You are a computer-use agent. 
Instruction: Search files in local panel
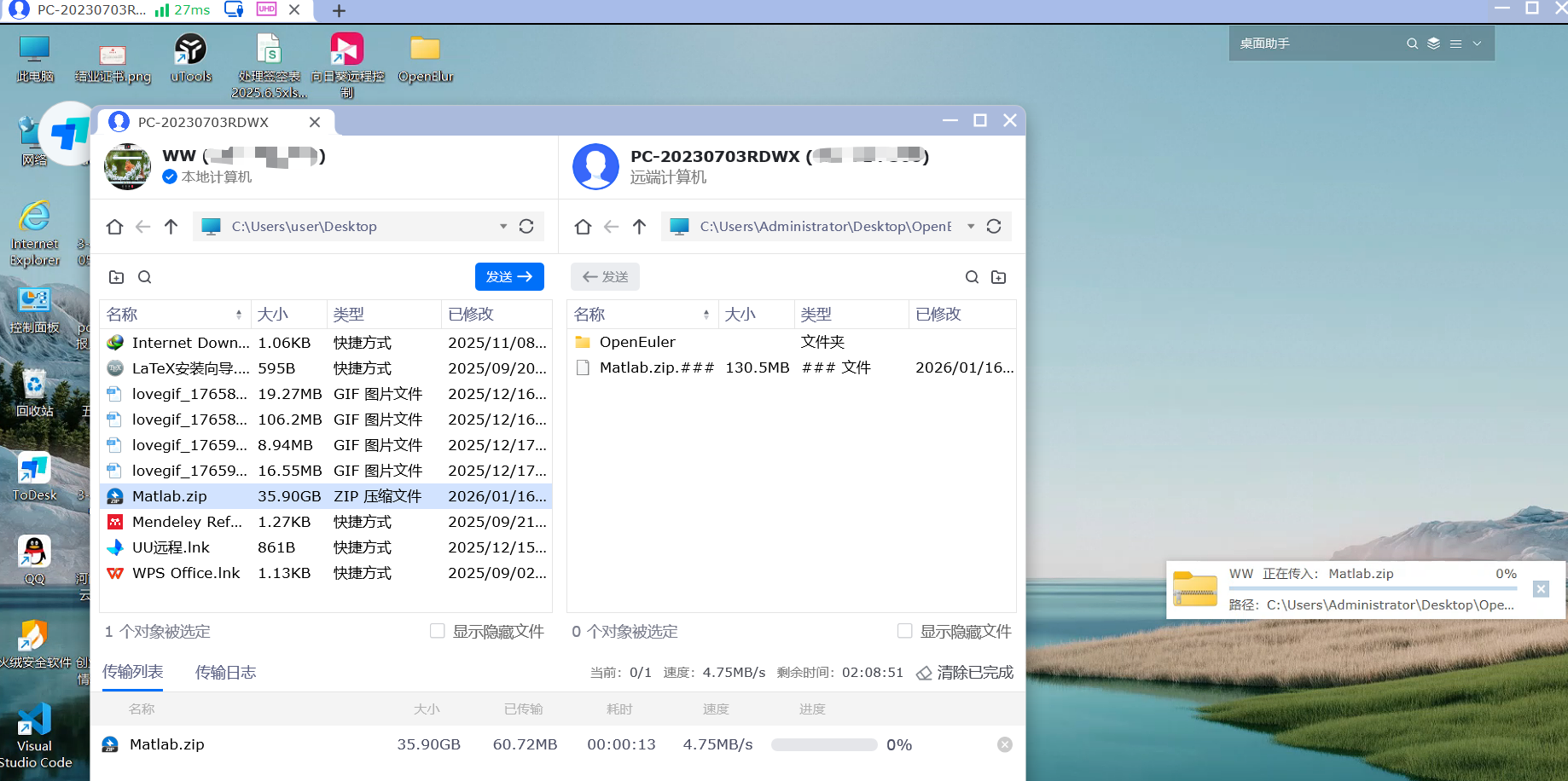coord(145,277)
